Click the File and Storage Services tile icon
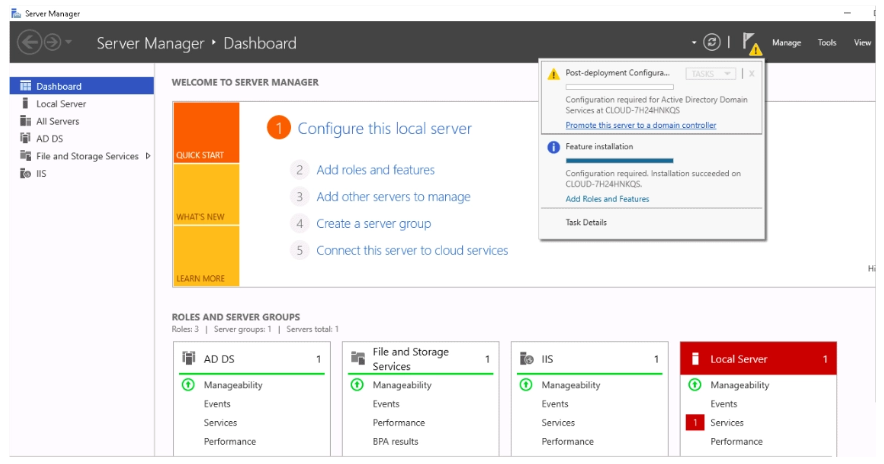 coord(358,358)
